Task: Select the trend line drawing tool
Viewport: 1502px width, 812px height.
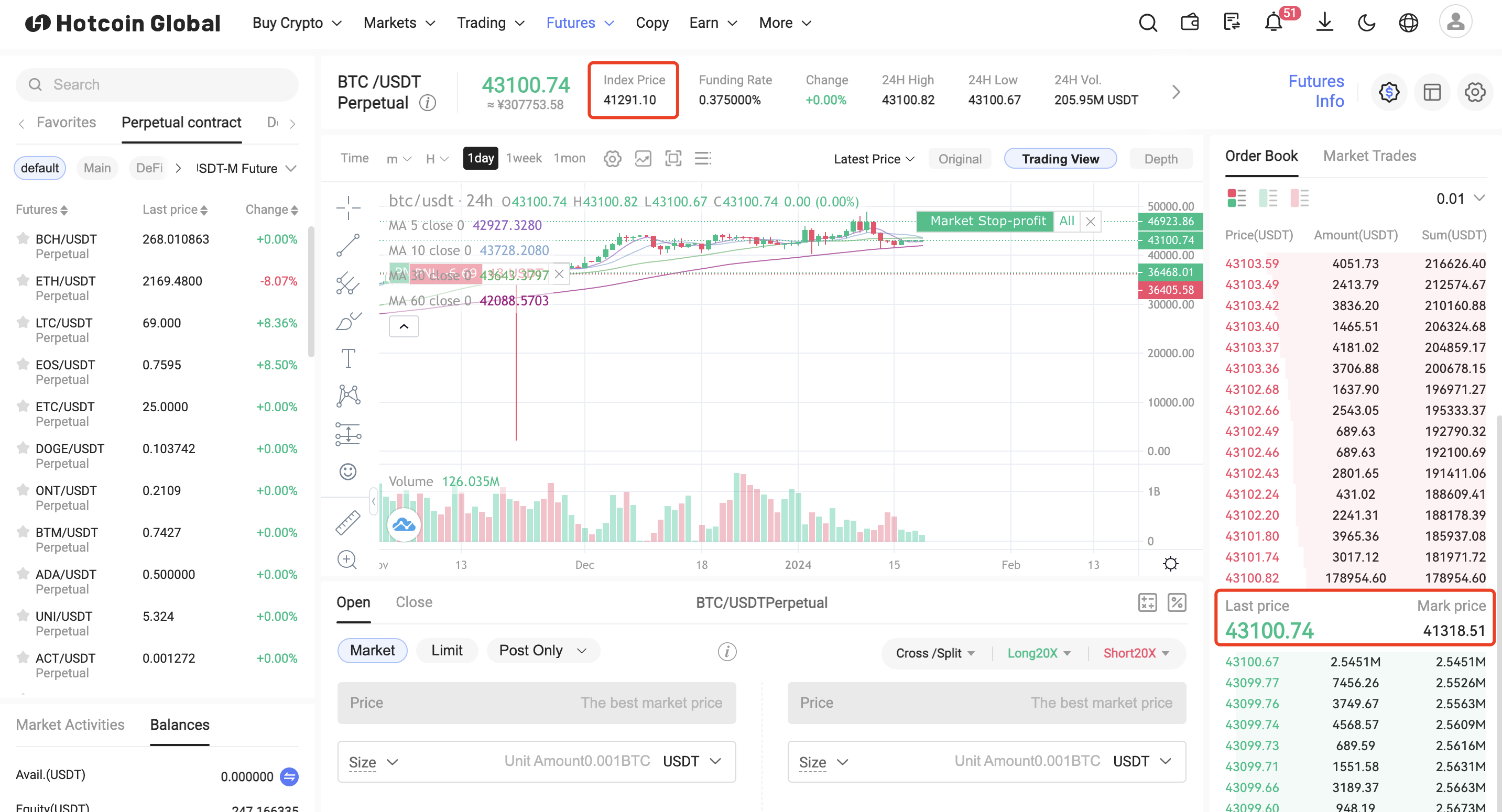Action: (348, 245)
